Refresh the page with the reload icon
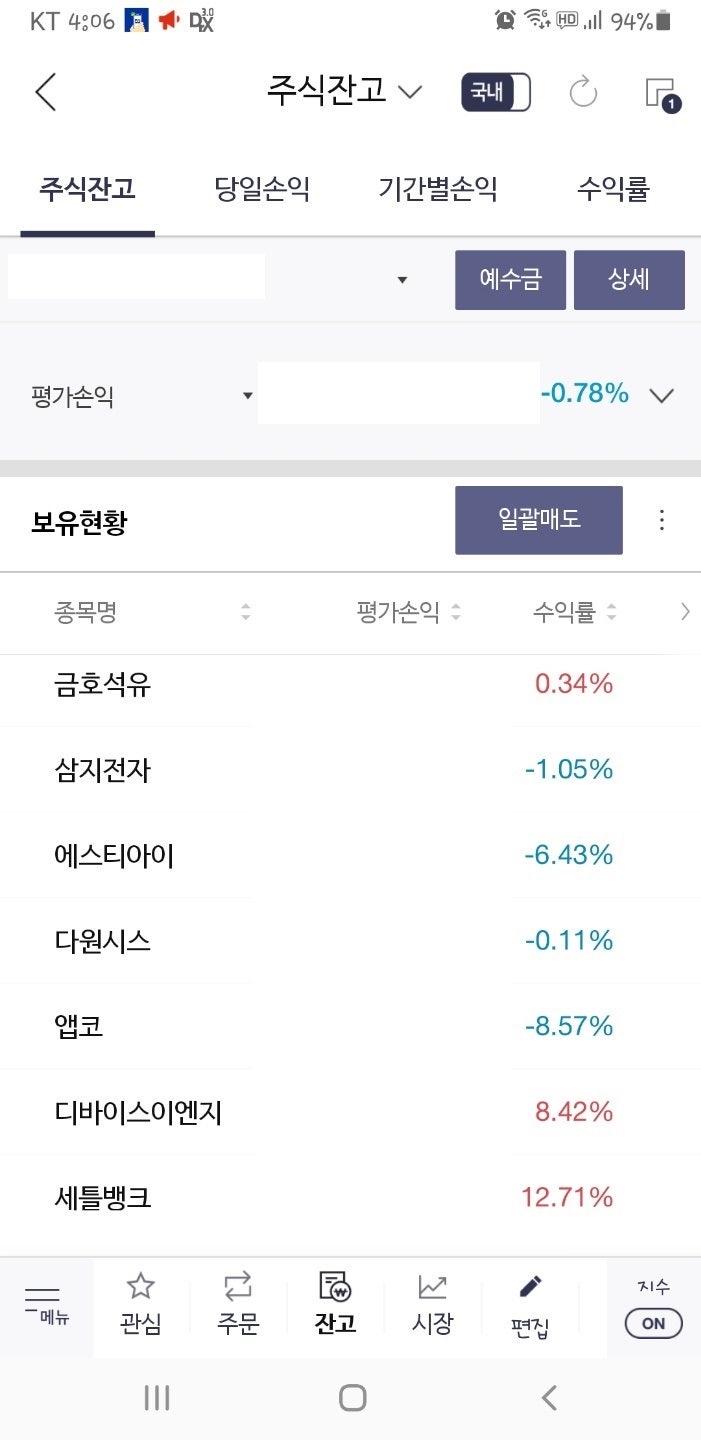 click(584, 91)
